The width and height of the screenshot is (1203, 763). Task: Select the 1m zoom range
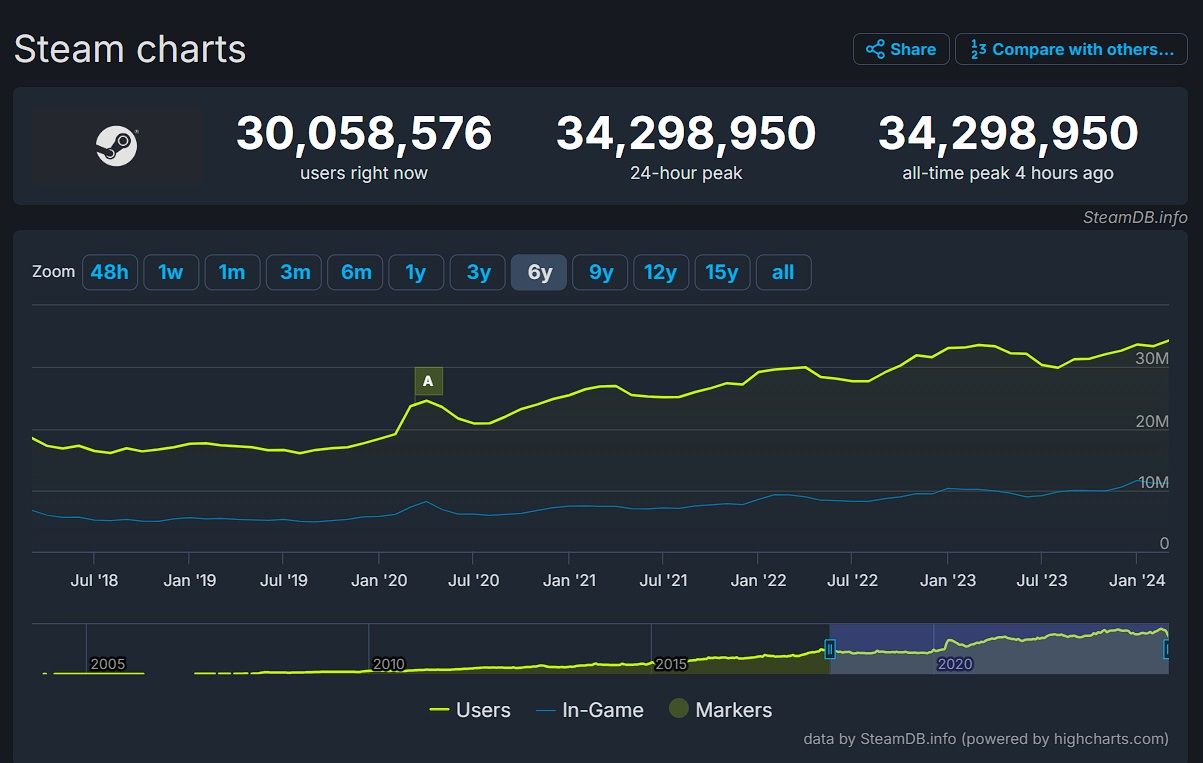(x=232, y=272)
